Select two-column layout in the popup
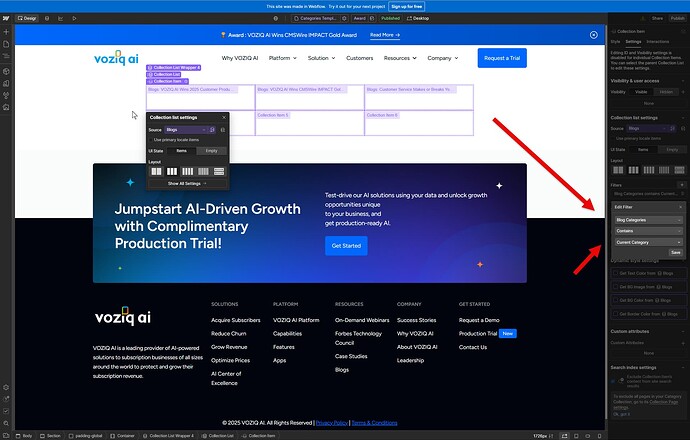The height and width of the screenshot is (440, 690). [x=156, y=172]
